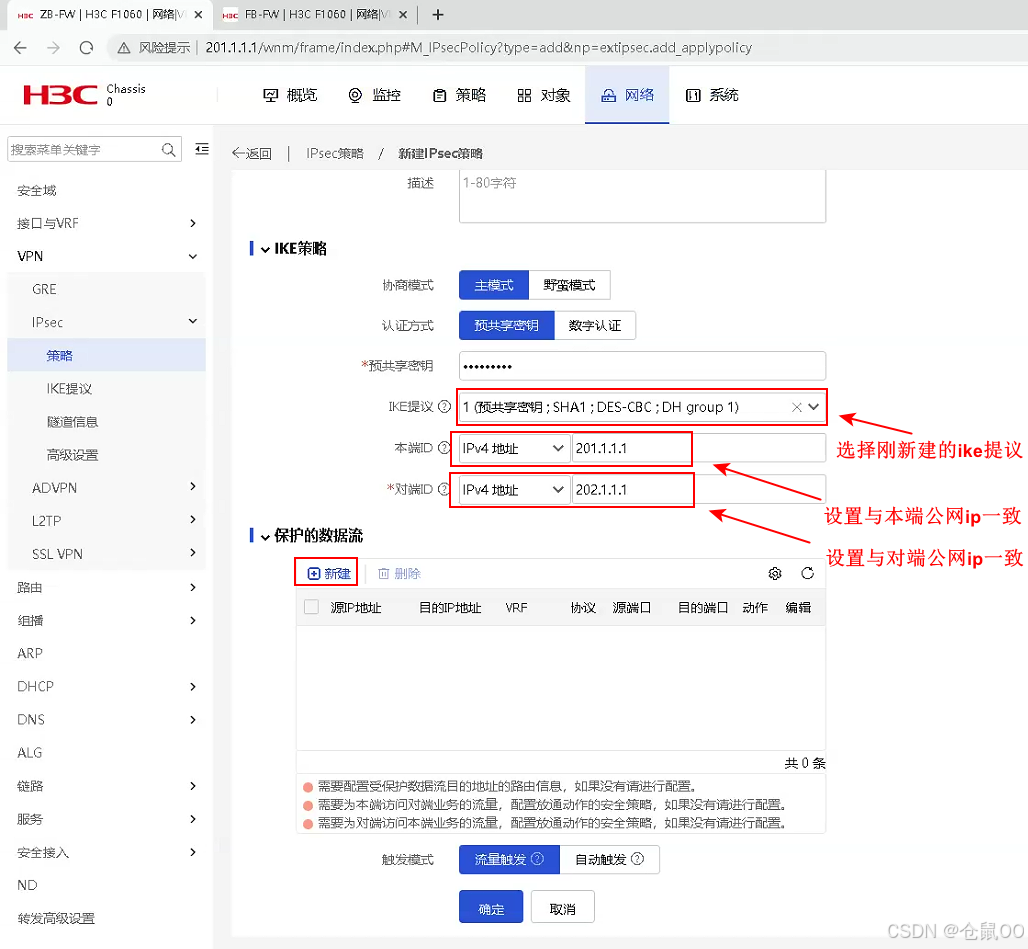Open the 本端ID address type dropdown
This screenshot has width=1028, height=949.
click(x=510, y=448)
